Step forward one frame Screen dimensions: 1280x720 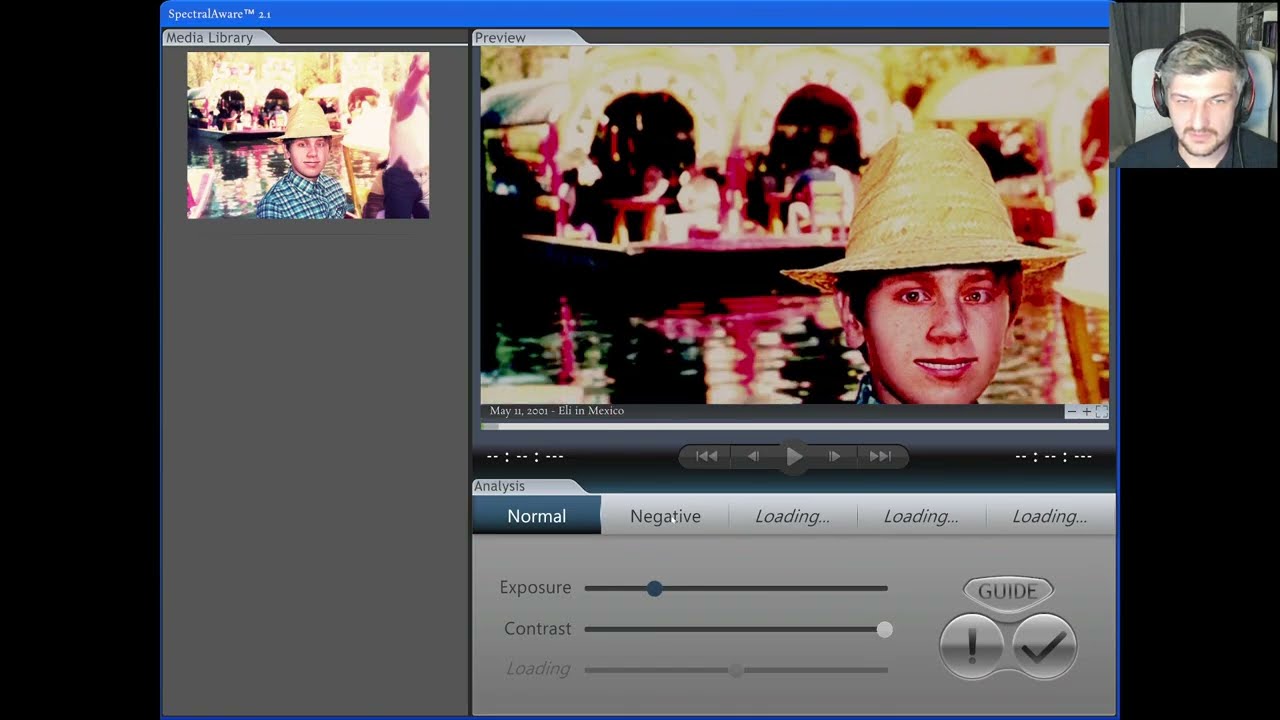coord(834,456)
